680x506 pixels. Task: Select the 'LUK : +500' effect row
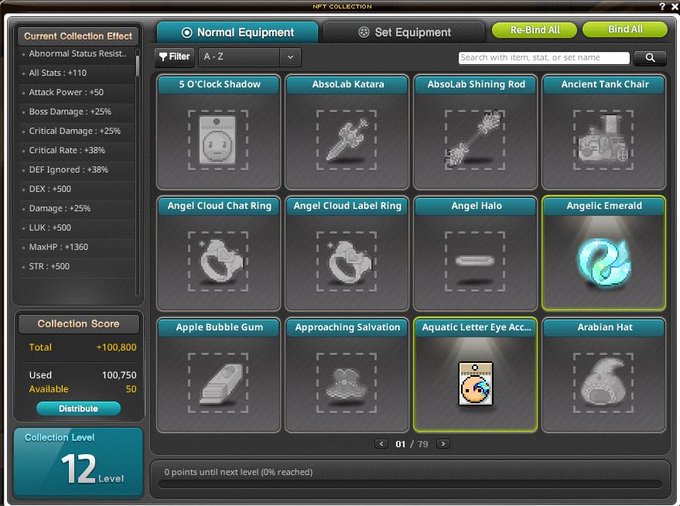(x=76, y=228)
